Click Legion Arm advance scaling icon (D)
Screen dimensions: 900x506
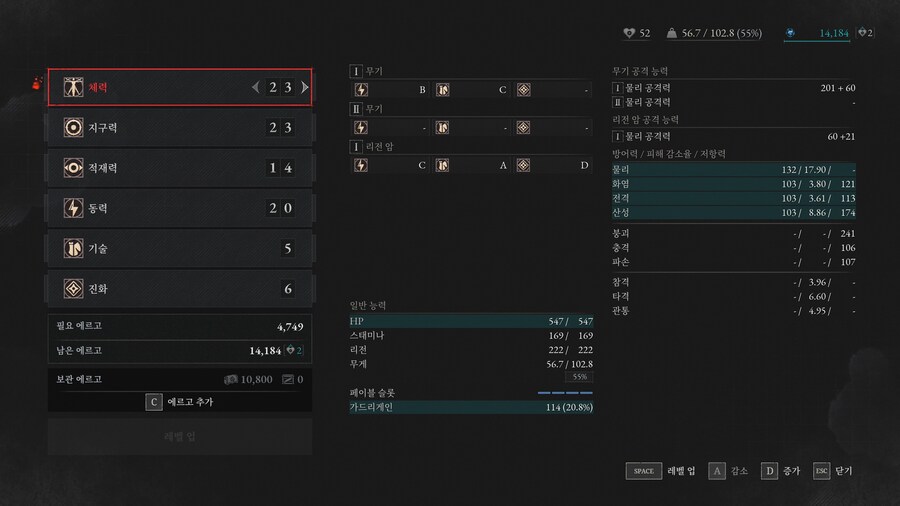523,165
